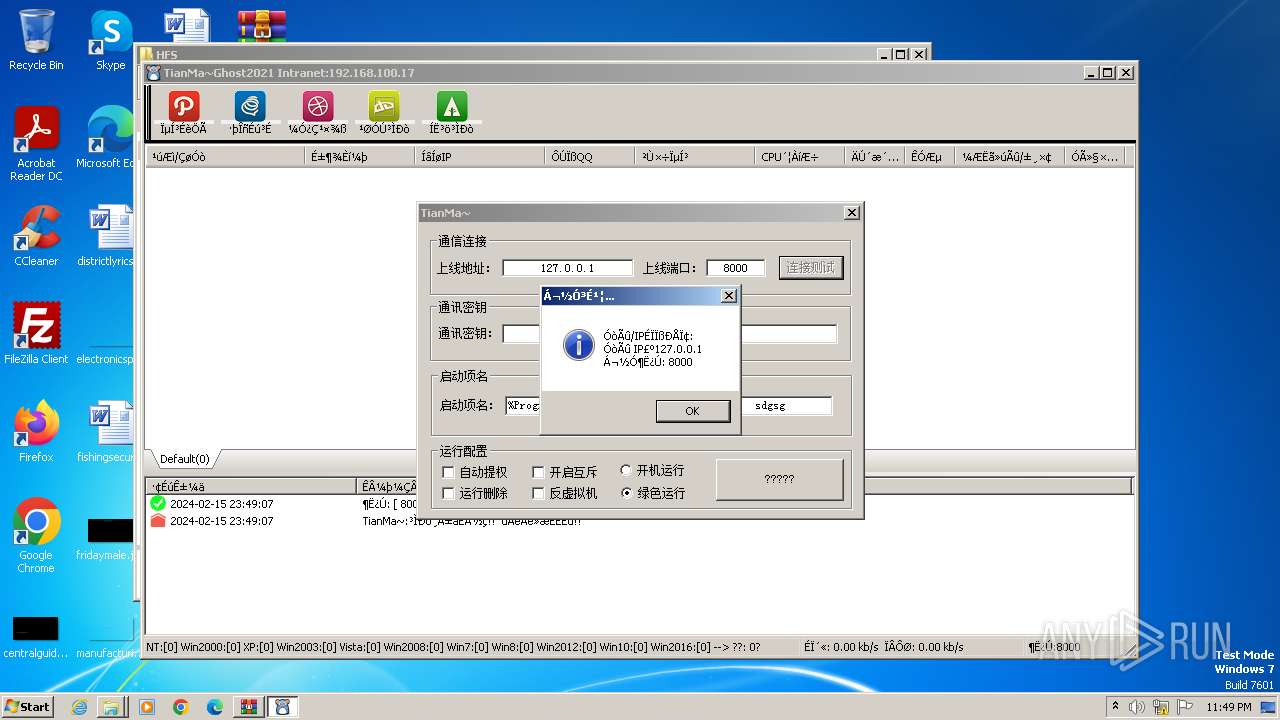The image size is (1280, 720).
Task: Click the green tree toolbar icon
Action: 452,106
